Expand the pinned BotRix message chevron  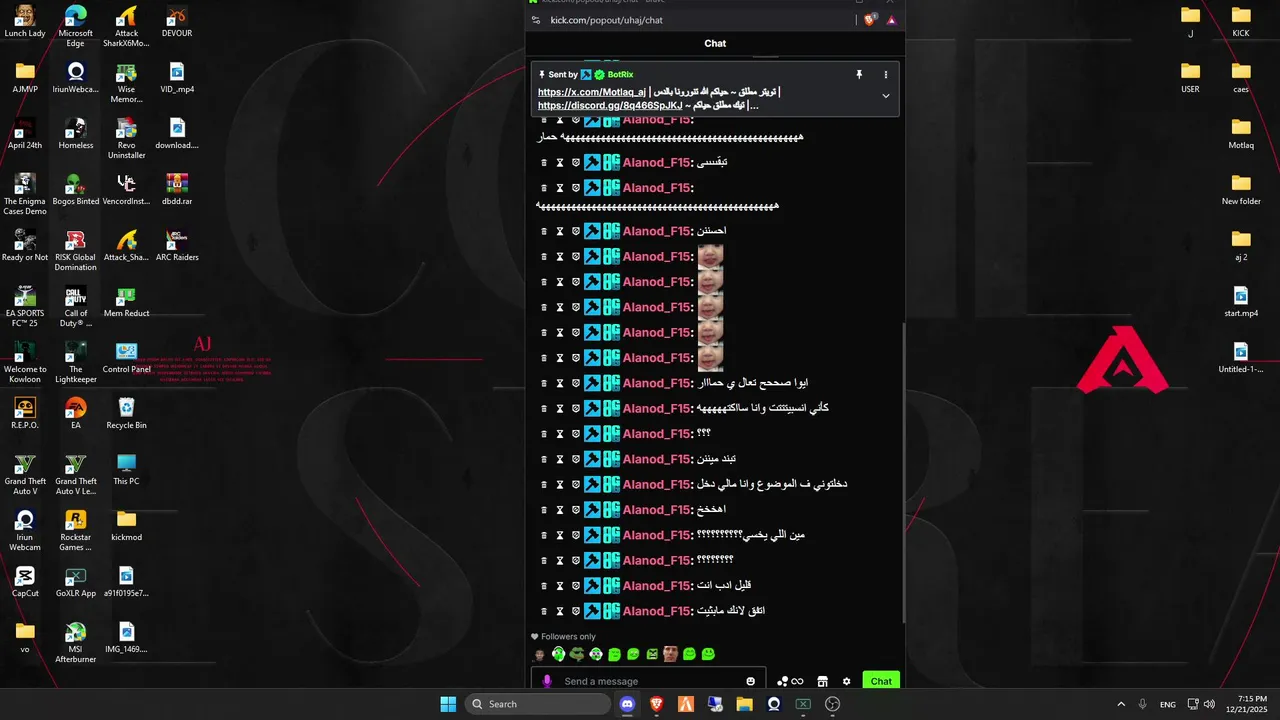pyautogui.click(x=885, y=96)
